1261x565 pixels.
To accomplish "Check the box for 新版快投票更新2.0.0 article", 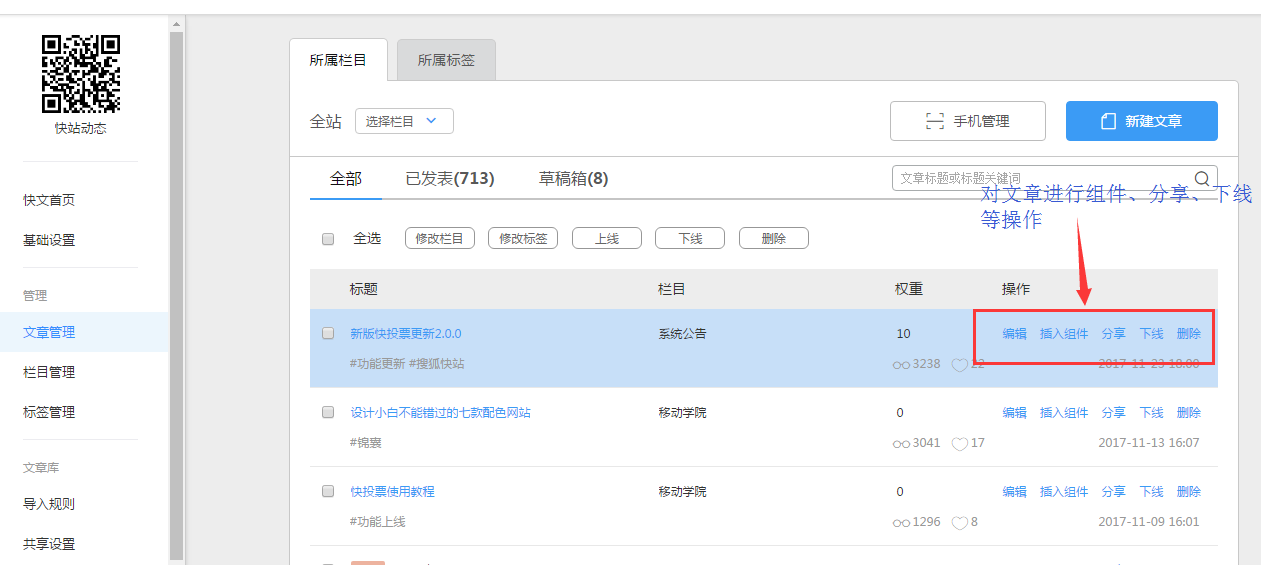I will pyautogui.click(x=328, y=334).
